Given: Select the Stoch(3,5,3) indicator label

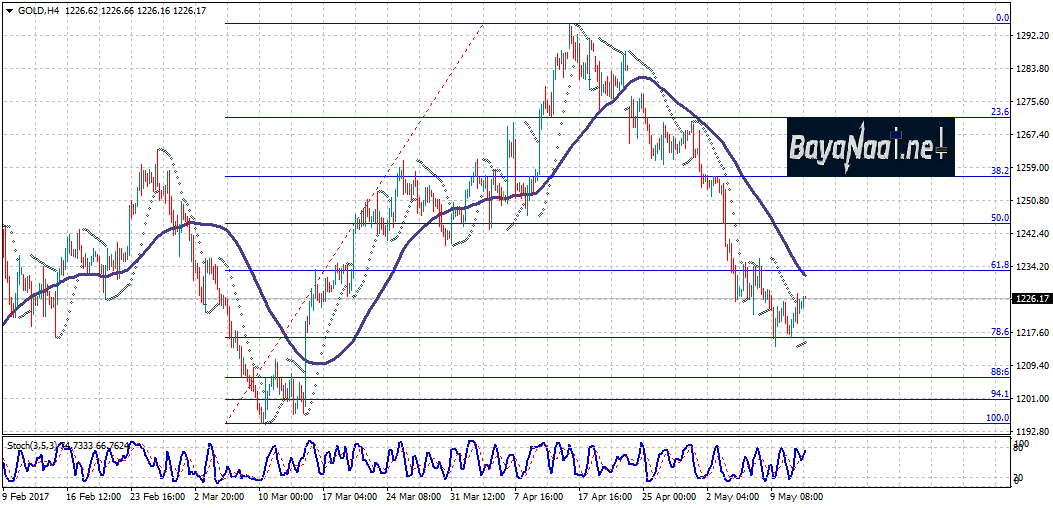Looking at the screenshot, I should [31, 444].
